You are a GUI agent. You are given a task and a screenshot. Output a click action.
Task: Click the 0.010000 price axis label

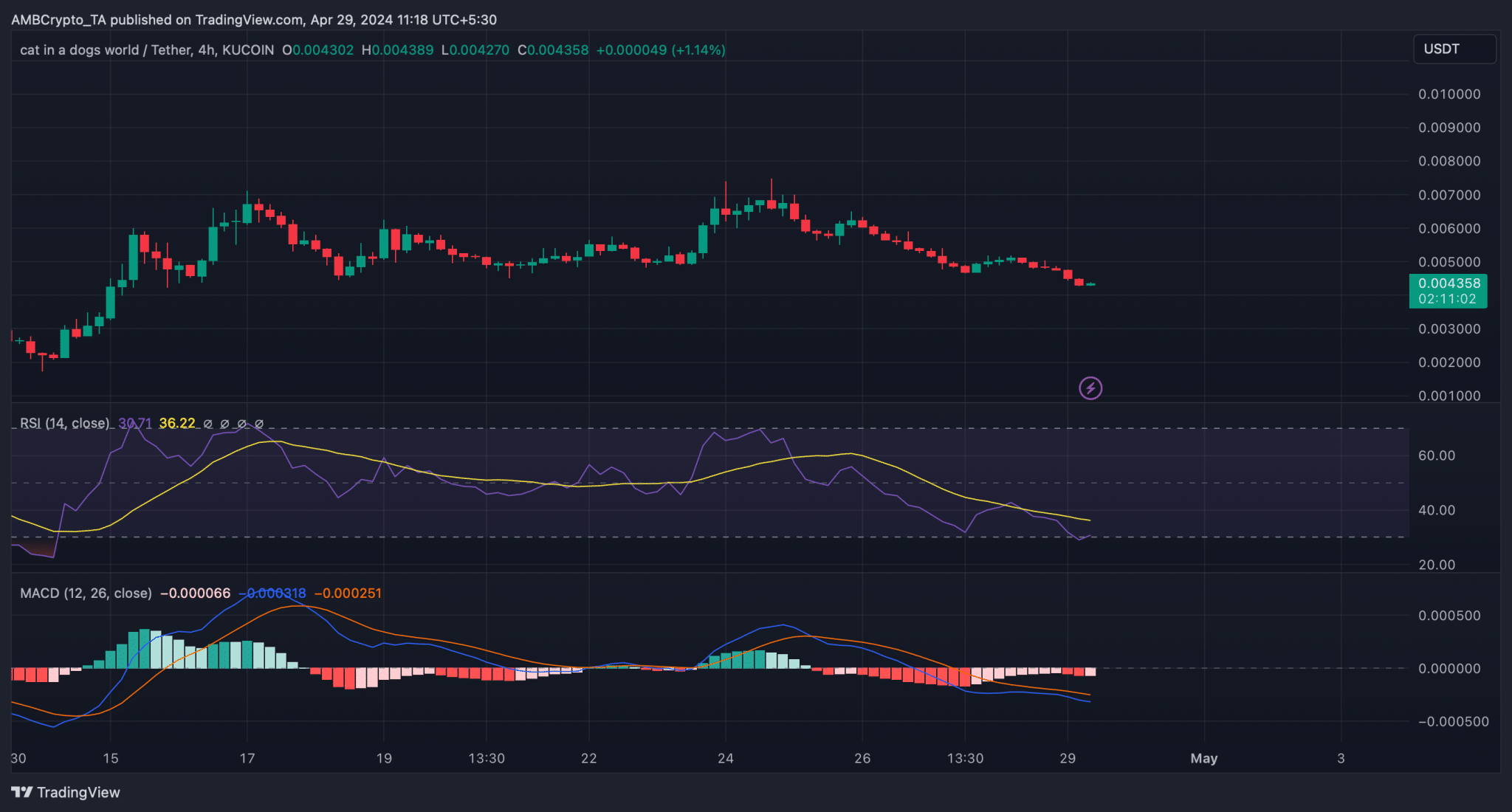(1449, 94)
